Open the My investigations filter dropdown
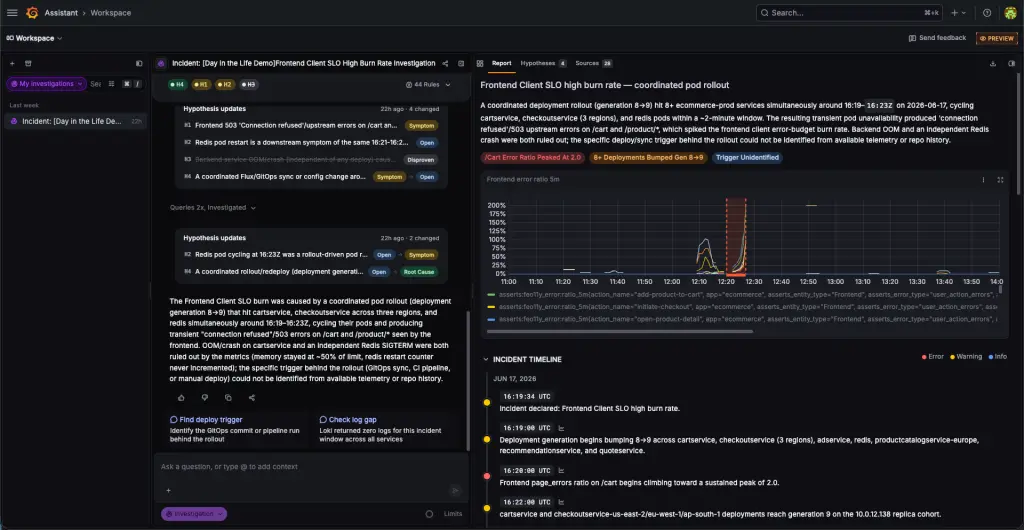This screenshot has height=530, width=1024. click(46, 84)
